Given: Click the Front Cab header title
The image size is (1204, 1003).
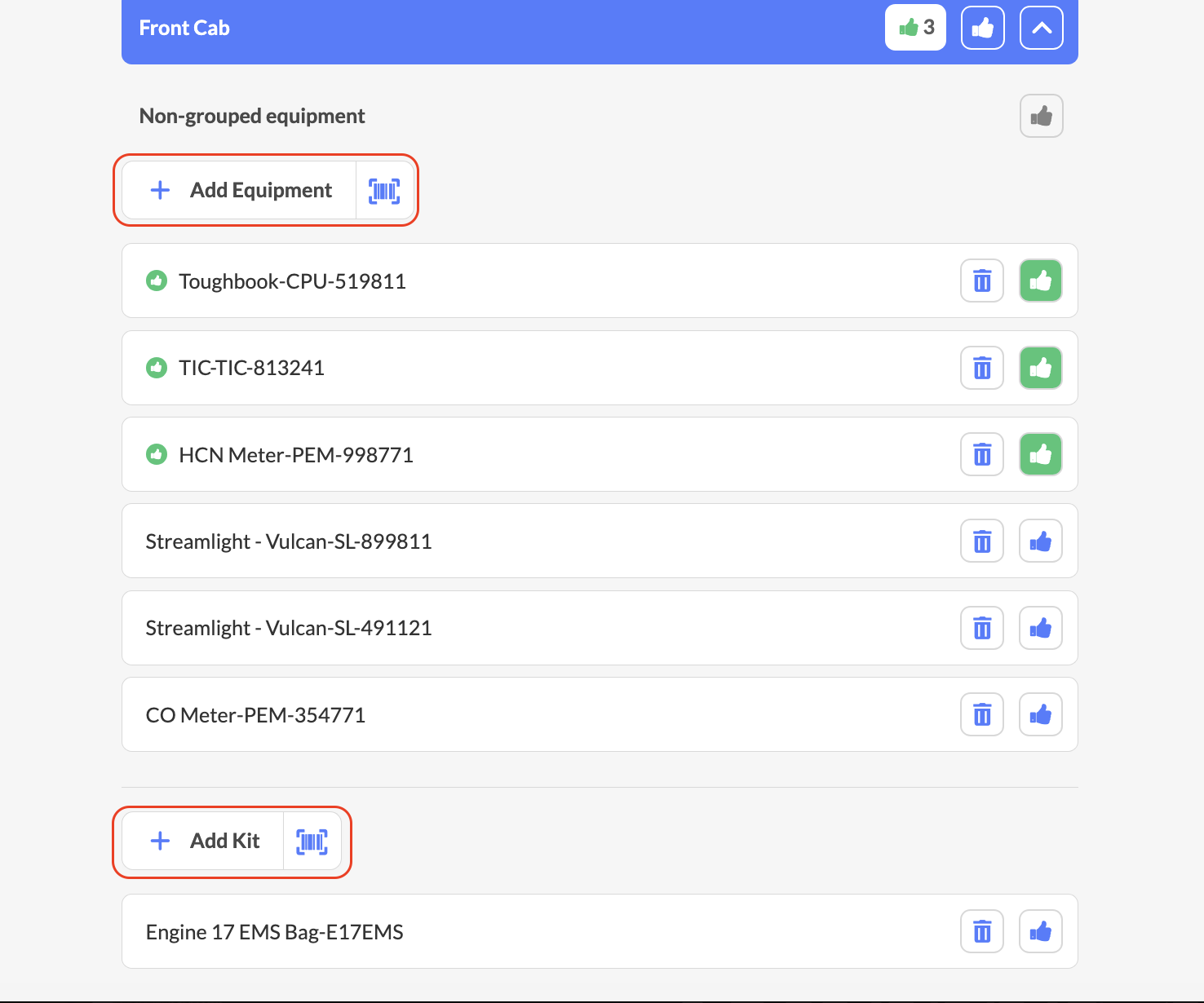Looking at the screenshot, I should click(x=184, y=28).
